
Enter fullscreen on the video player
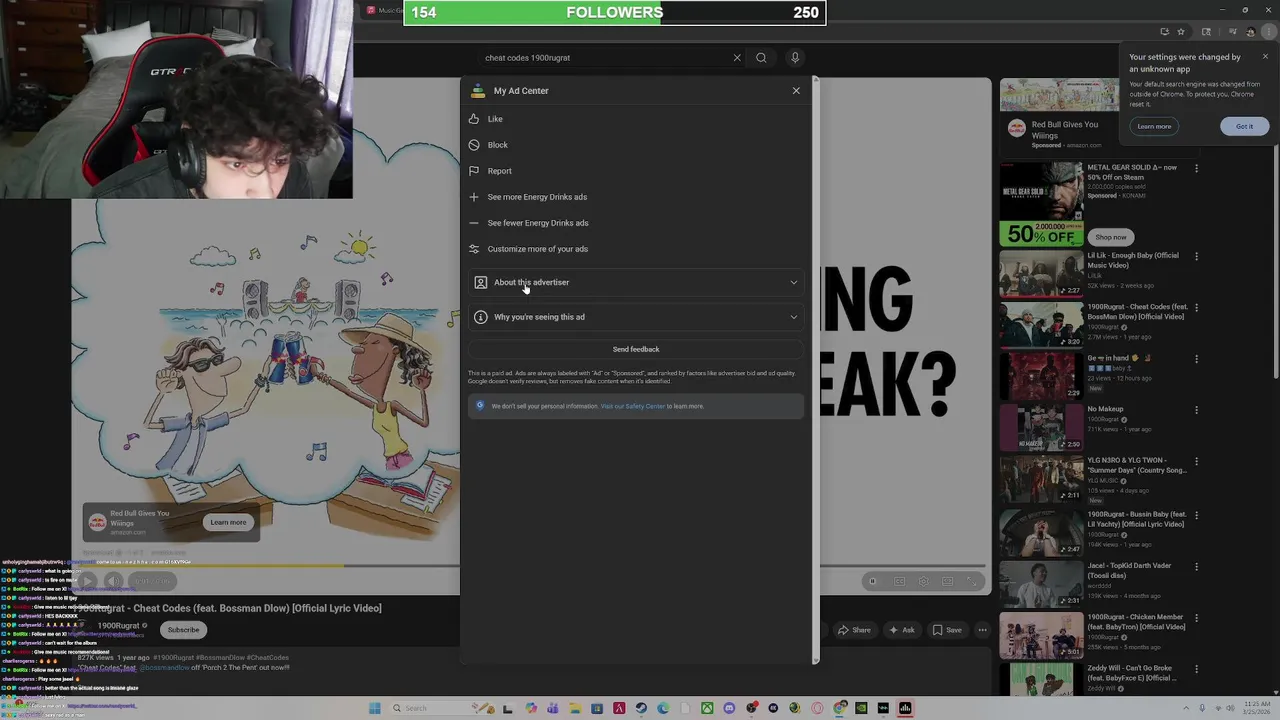click(971, 581)
